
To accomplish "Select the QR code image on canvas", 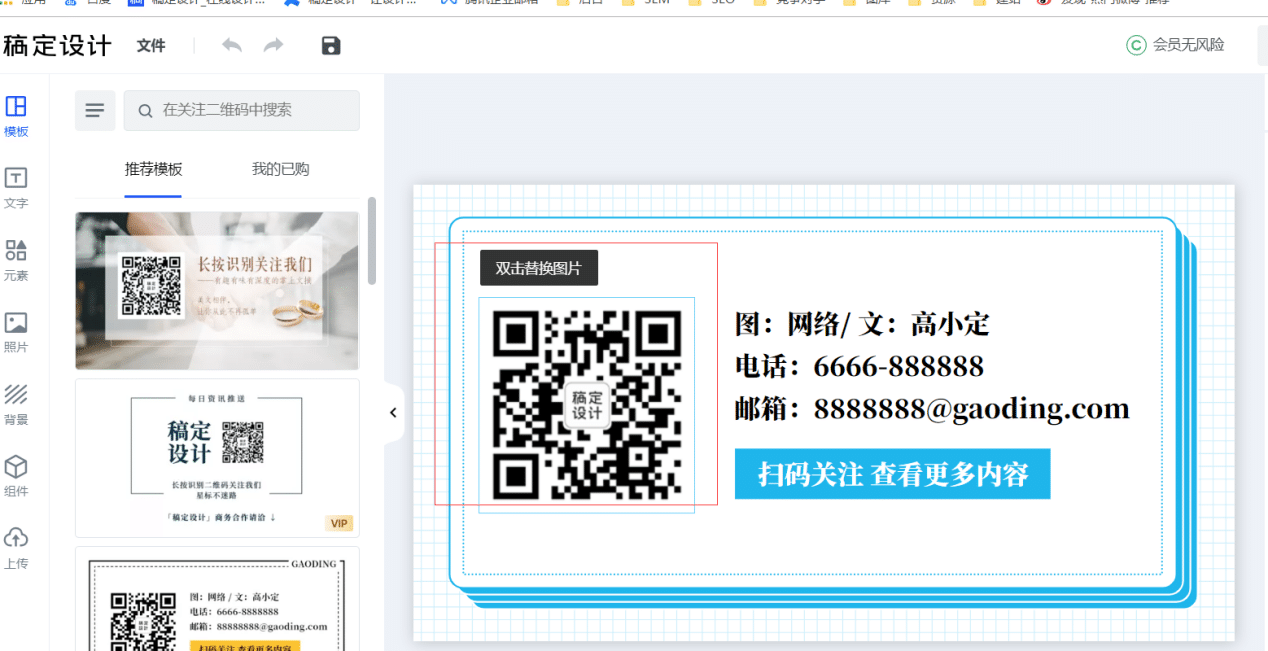I will (x=586, y=405).
